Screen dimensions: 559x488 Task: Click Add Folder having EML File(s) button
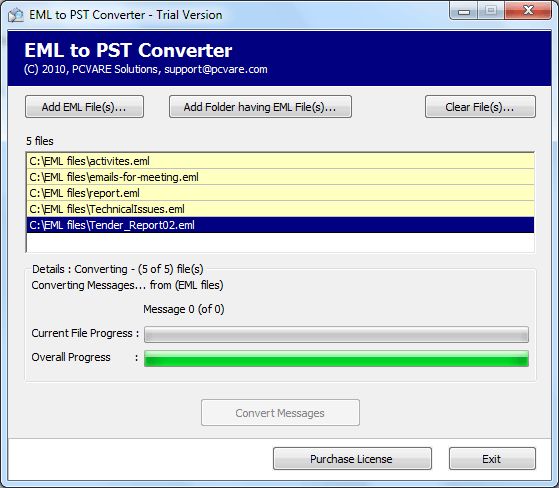[260, 107]
